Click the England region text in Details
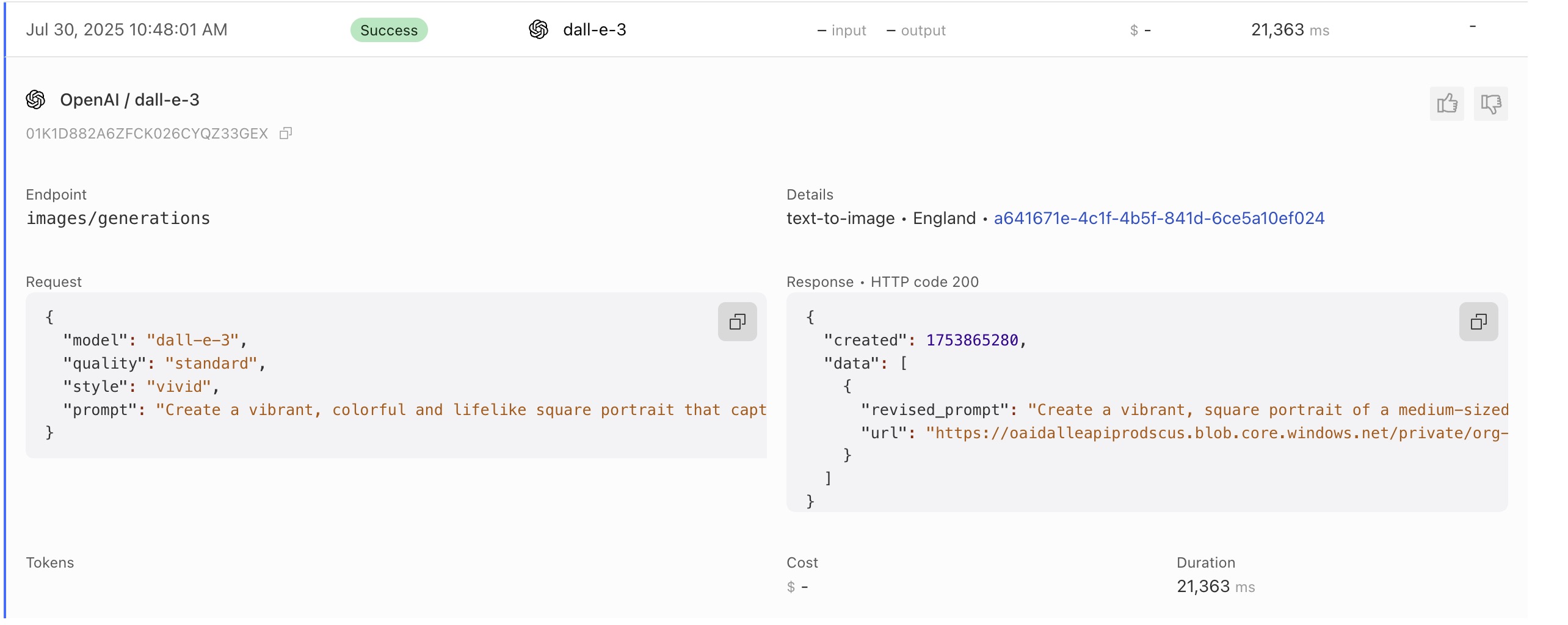The width and height of the screenshot is (1568, 625). coord(944,218)
